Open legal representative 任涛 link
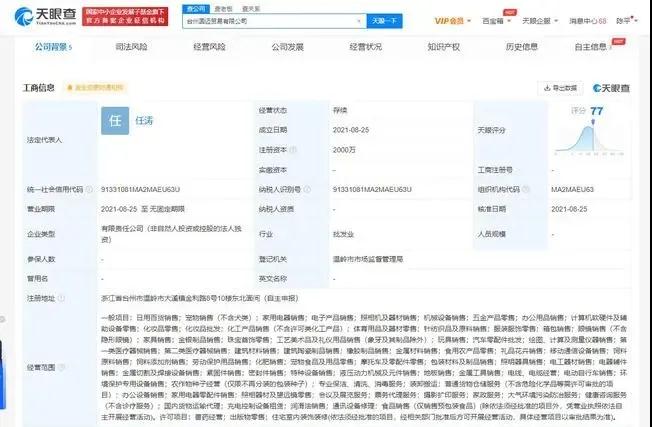The width and height of the screenshot is (652, 427). [144, 121]
